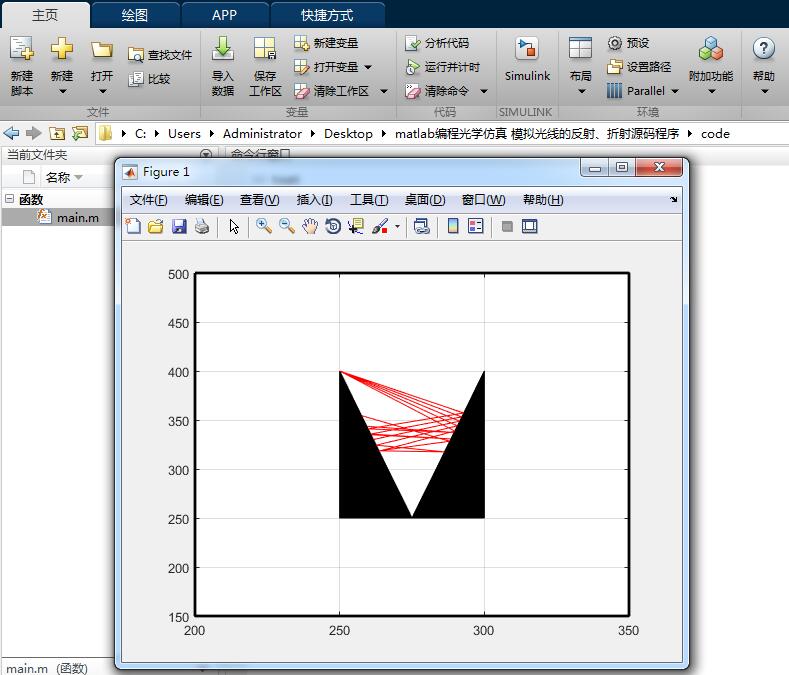Open the brush color dropdown arrow in the Figure 1 toolbar
The width and height of the screenshot is (789, 675).
(x=398, y=227)
